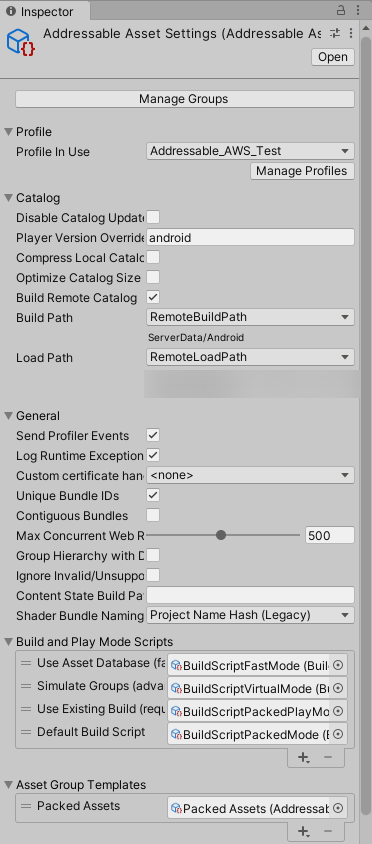Open object picker for BuildScriptPackedPlayMode
The width and height of the screenshot is (372, 844).
[x=338, y=711]
